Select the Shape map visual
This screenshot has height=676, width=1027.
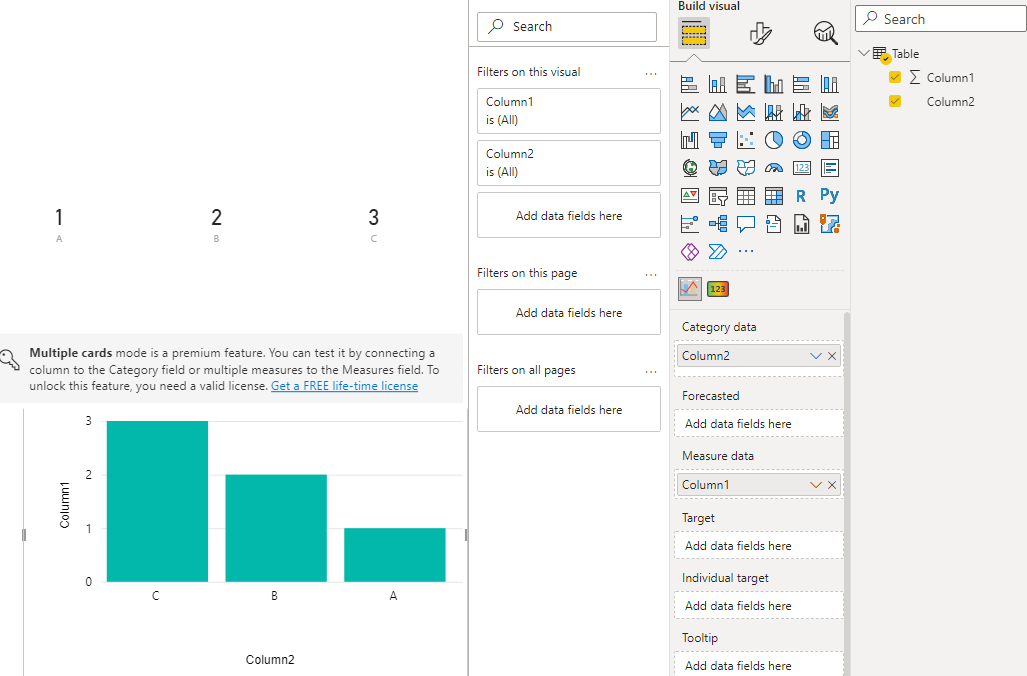[x=745, y=168]
